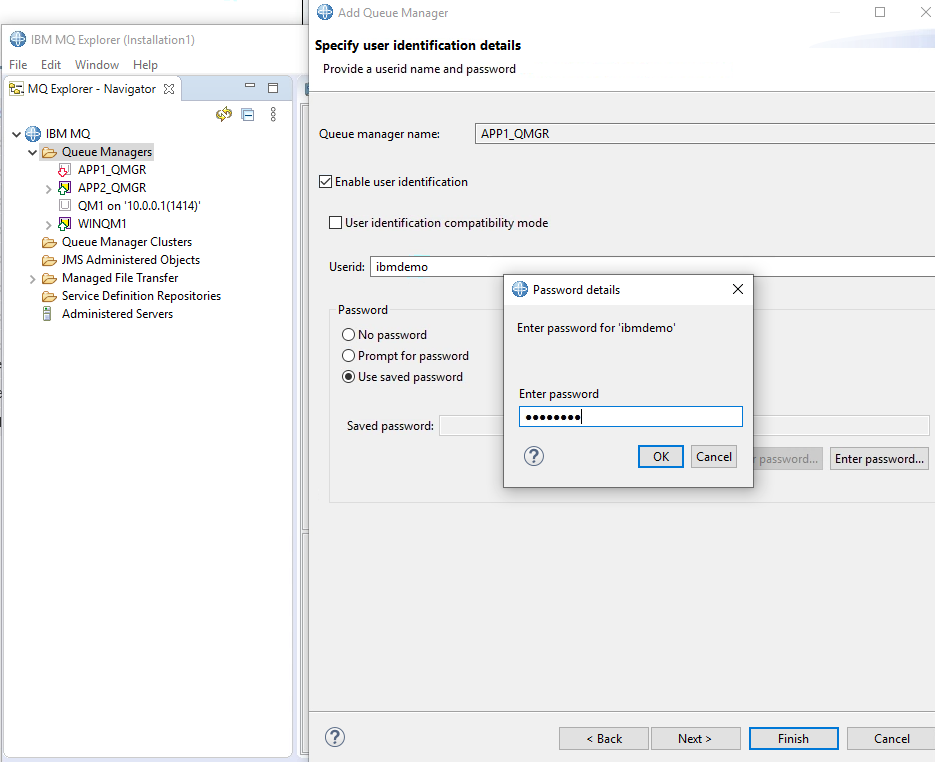Confirm password with OK button

[661, 457]
